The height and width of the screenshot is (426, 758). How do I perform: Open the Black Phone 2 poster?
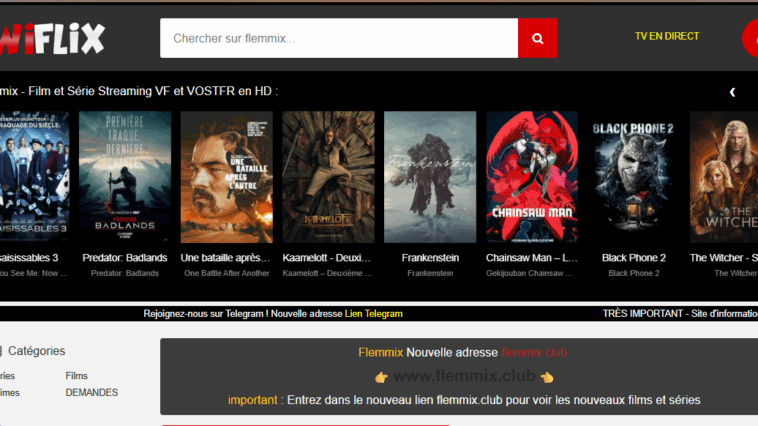634,177
